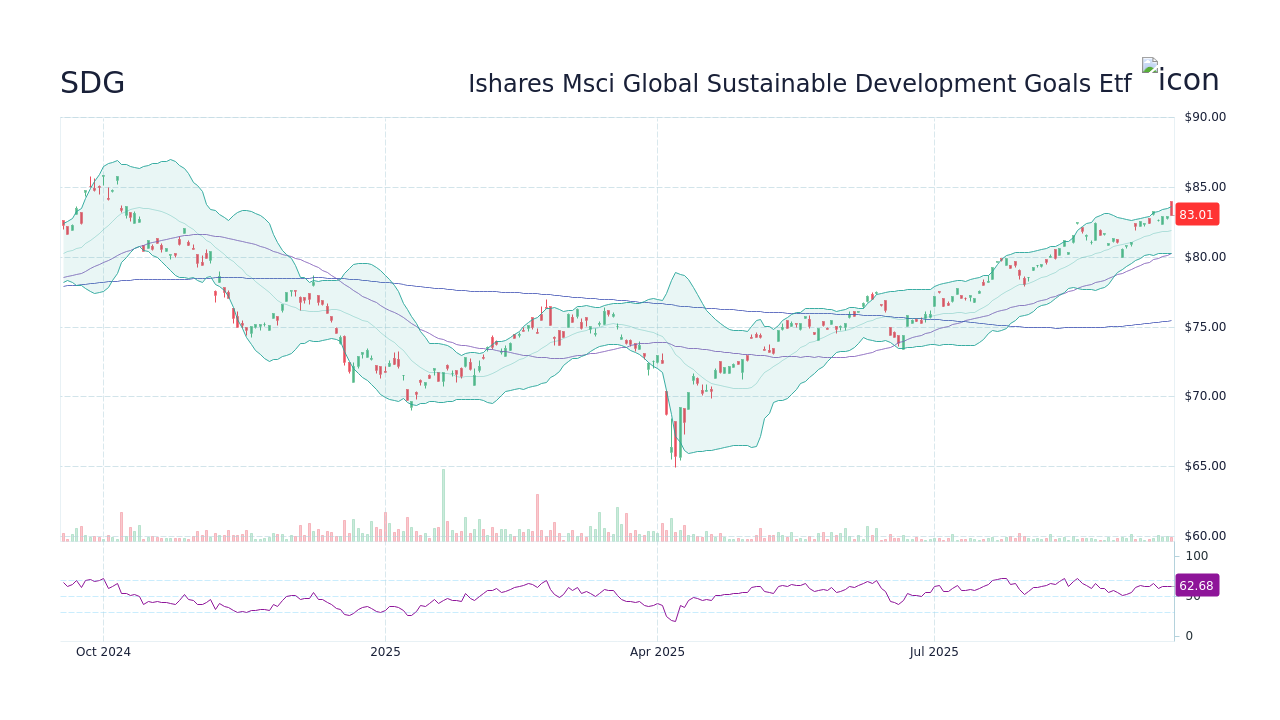Click the red 83.01 current price label

coord(1196,214)
